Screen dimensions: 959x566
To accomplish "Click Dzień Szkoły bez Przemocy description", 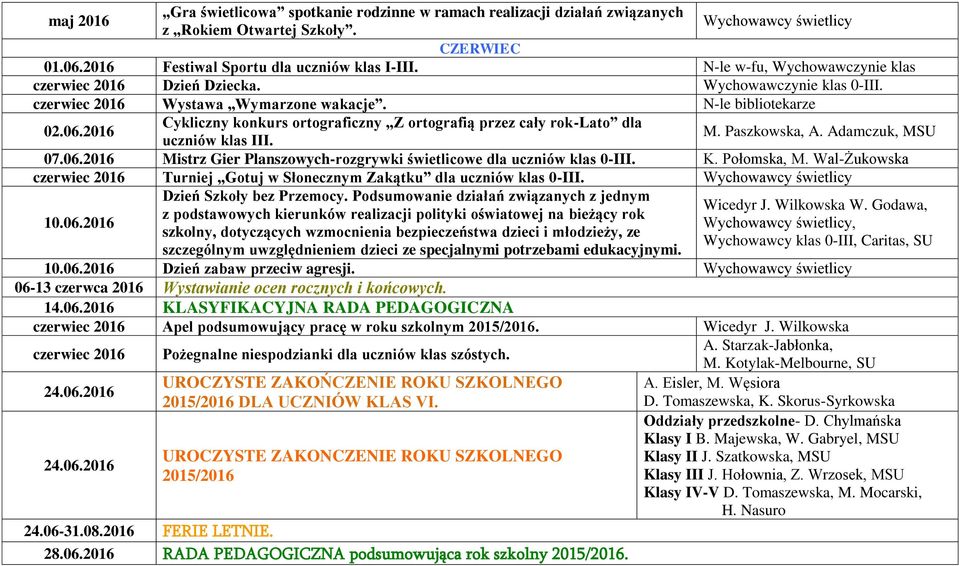I will [422, 223].
